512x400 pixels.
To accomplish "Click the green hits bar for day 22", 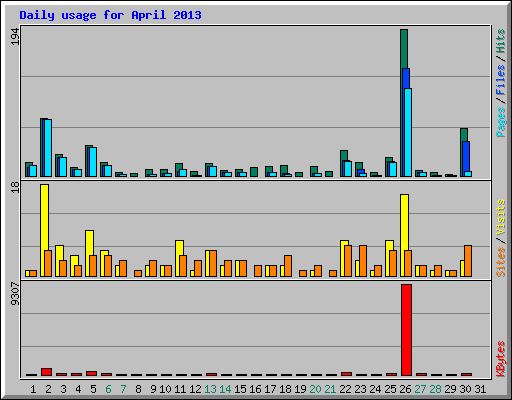I will (344, 155).
